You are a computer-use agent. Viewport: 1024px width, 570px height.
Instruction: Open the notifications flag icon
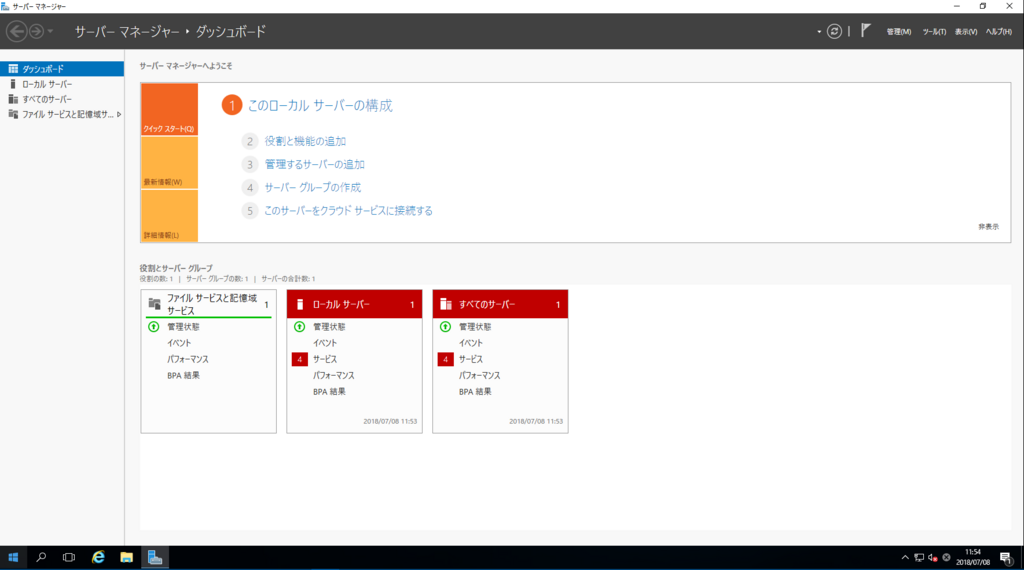(865, 31)
